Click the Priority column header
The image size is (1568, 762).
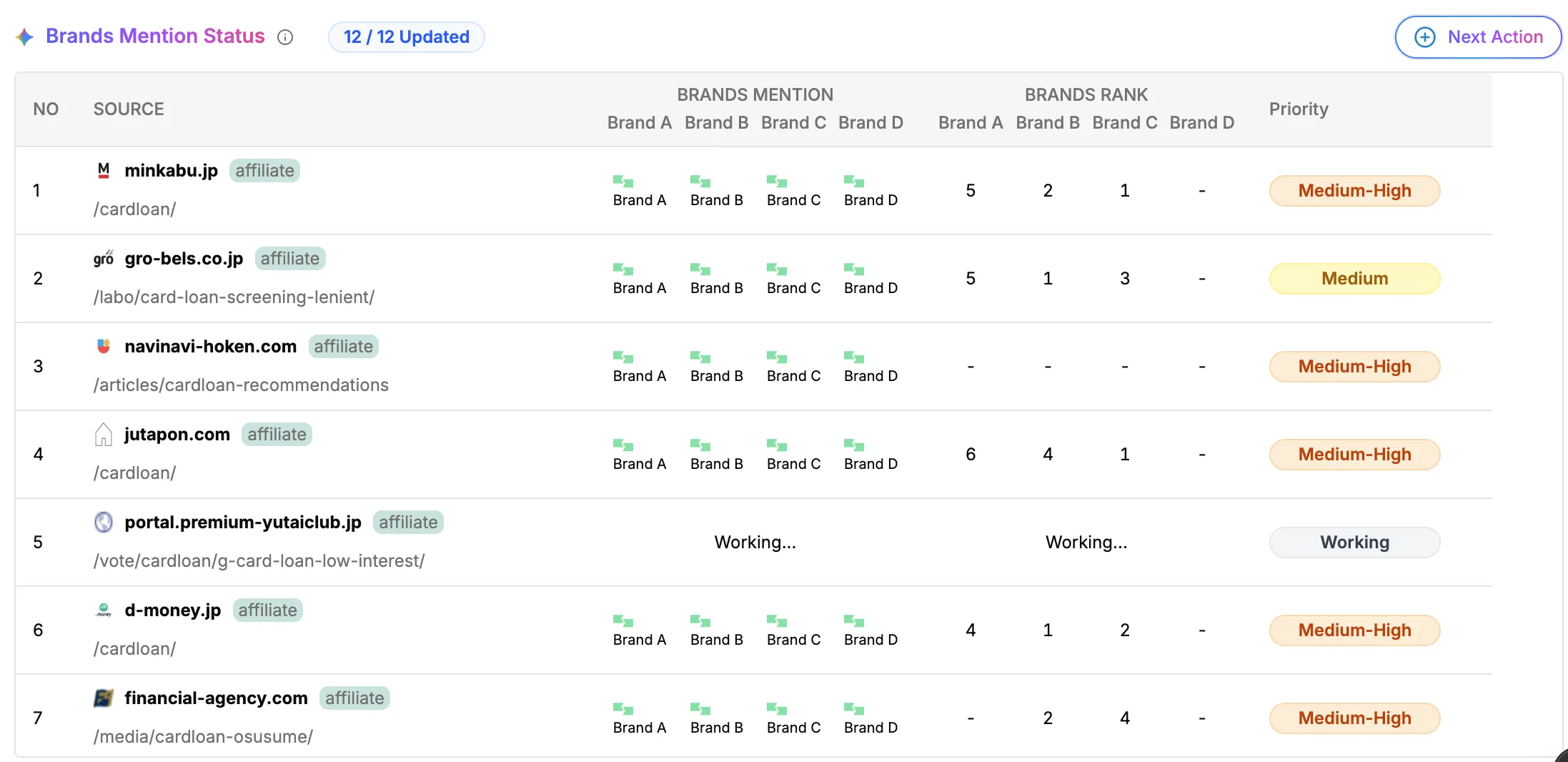coord(1298,109)
